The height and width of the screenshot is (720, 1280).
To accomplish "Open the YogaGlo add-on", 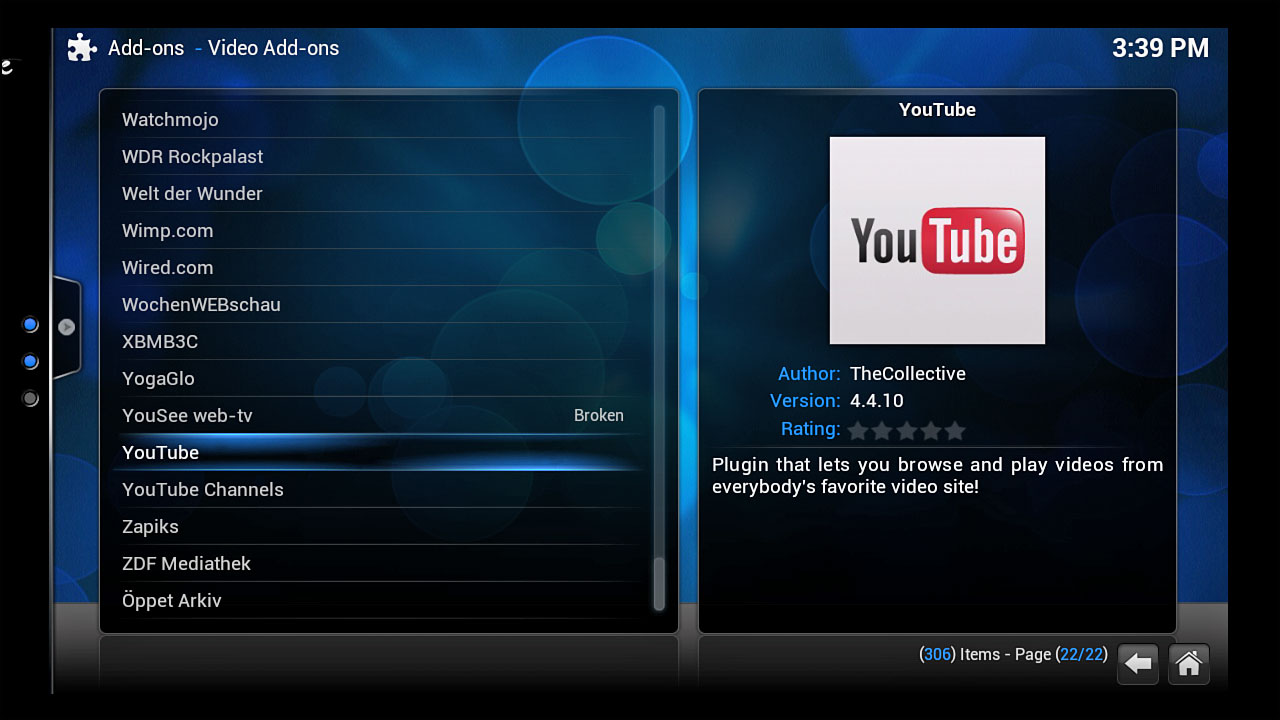I will point(378,378).
